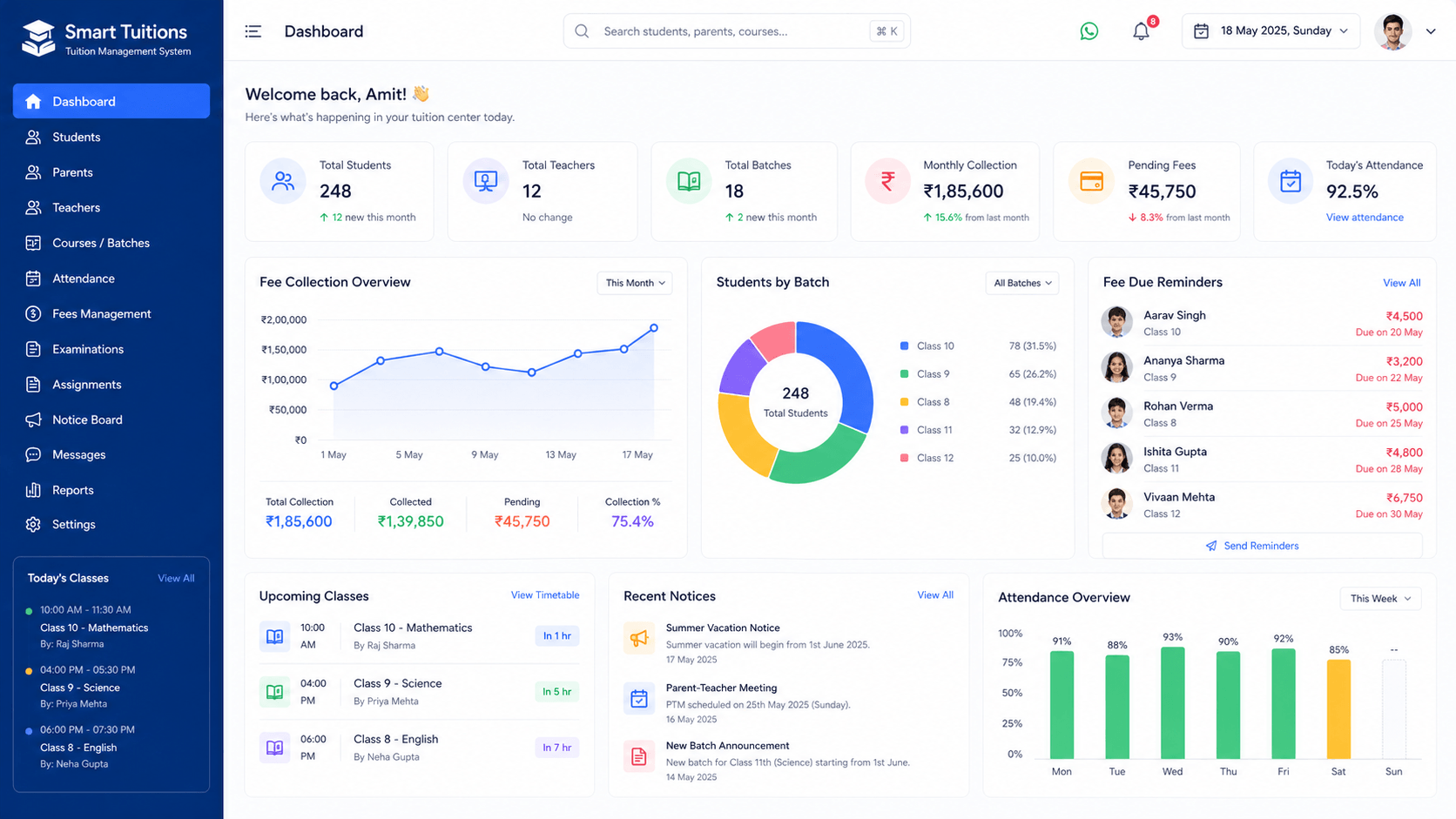Open the This Week attendance dropdown
The height and width of the screenshot is (819, 1456).
coord(1379,599)
